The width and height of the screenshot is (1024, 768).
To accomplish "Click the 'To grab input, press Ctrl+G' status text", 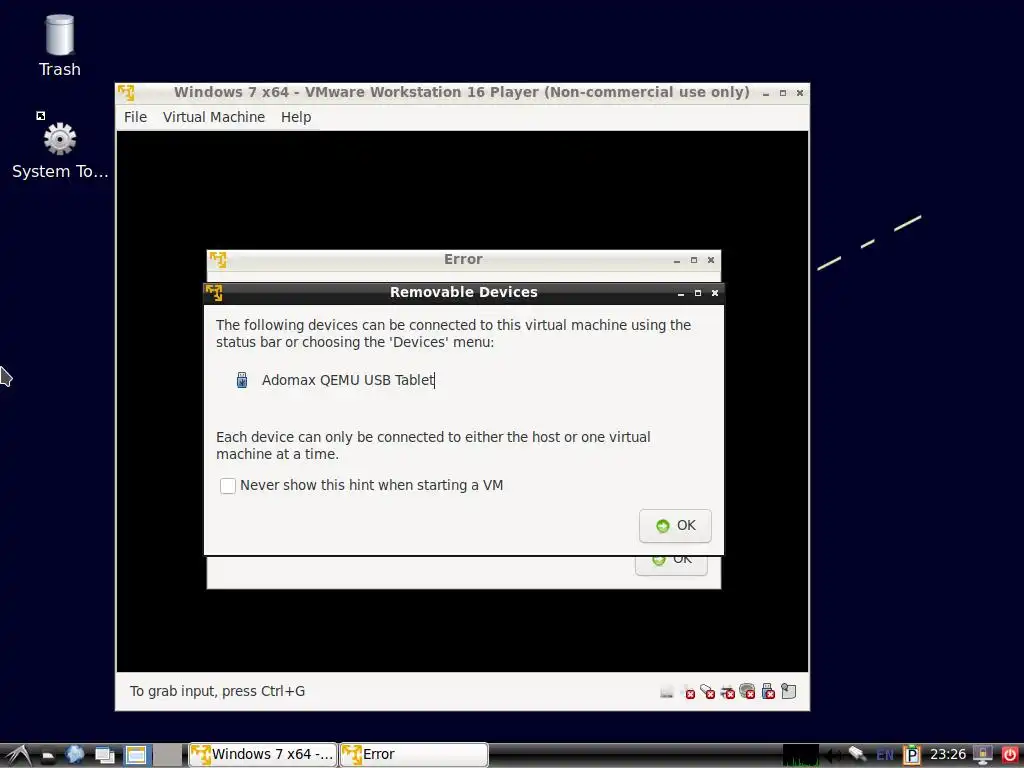I will (217, 691).
